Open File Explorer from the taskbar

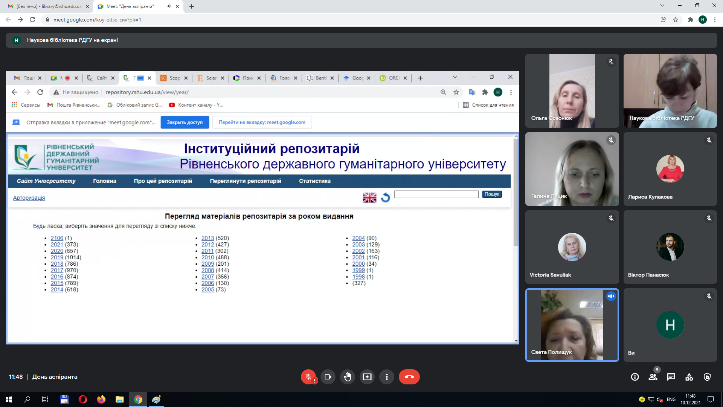pos(119,400)
